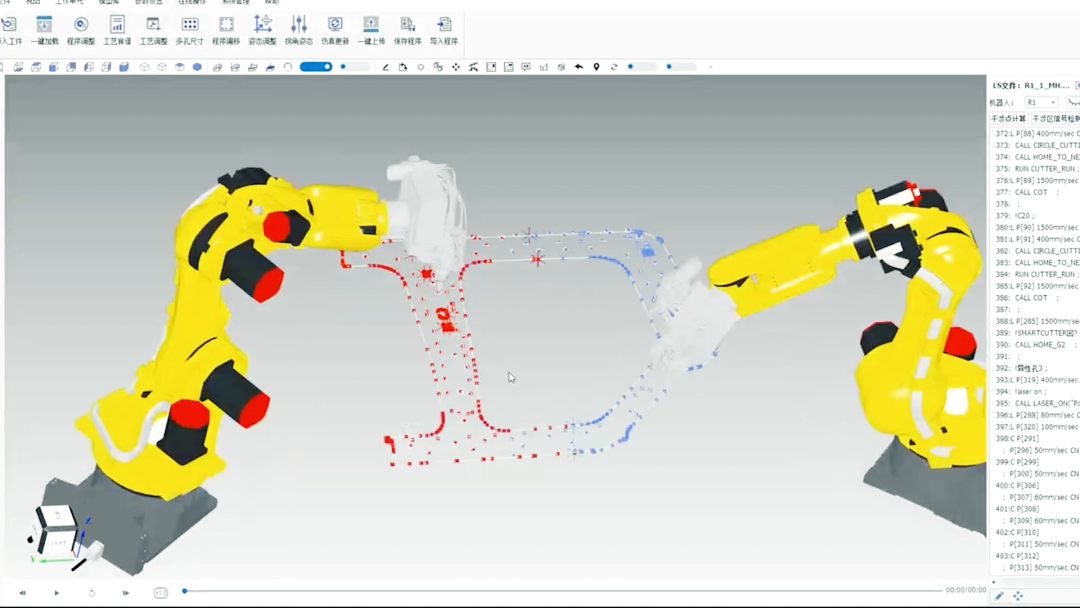Select the 姿态调整 pose adjustment icon
The height and width of the screenshot is (608, 1080).
pyautogui.click(x=262, y=30)
